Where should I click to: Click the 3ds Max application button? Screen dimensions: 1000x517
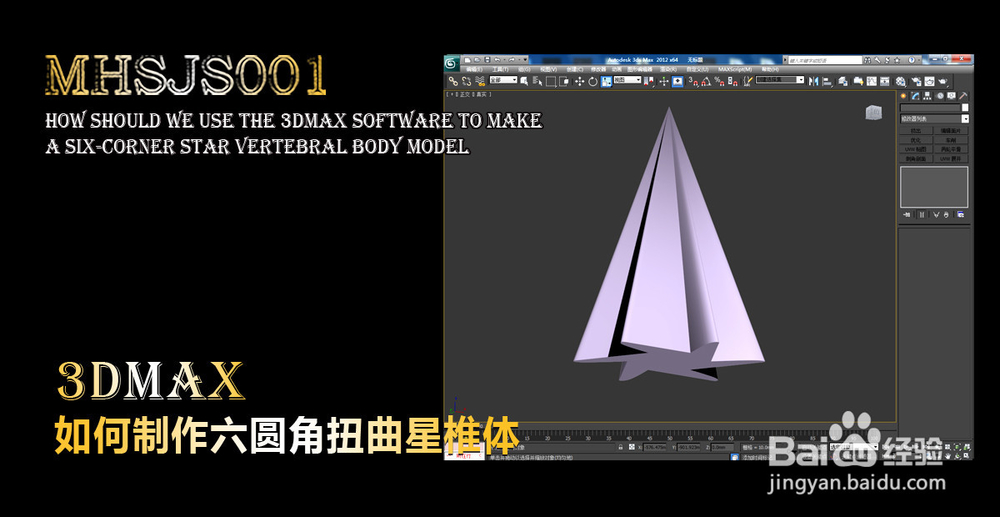pos(451,63)
